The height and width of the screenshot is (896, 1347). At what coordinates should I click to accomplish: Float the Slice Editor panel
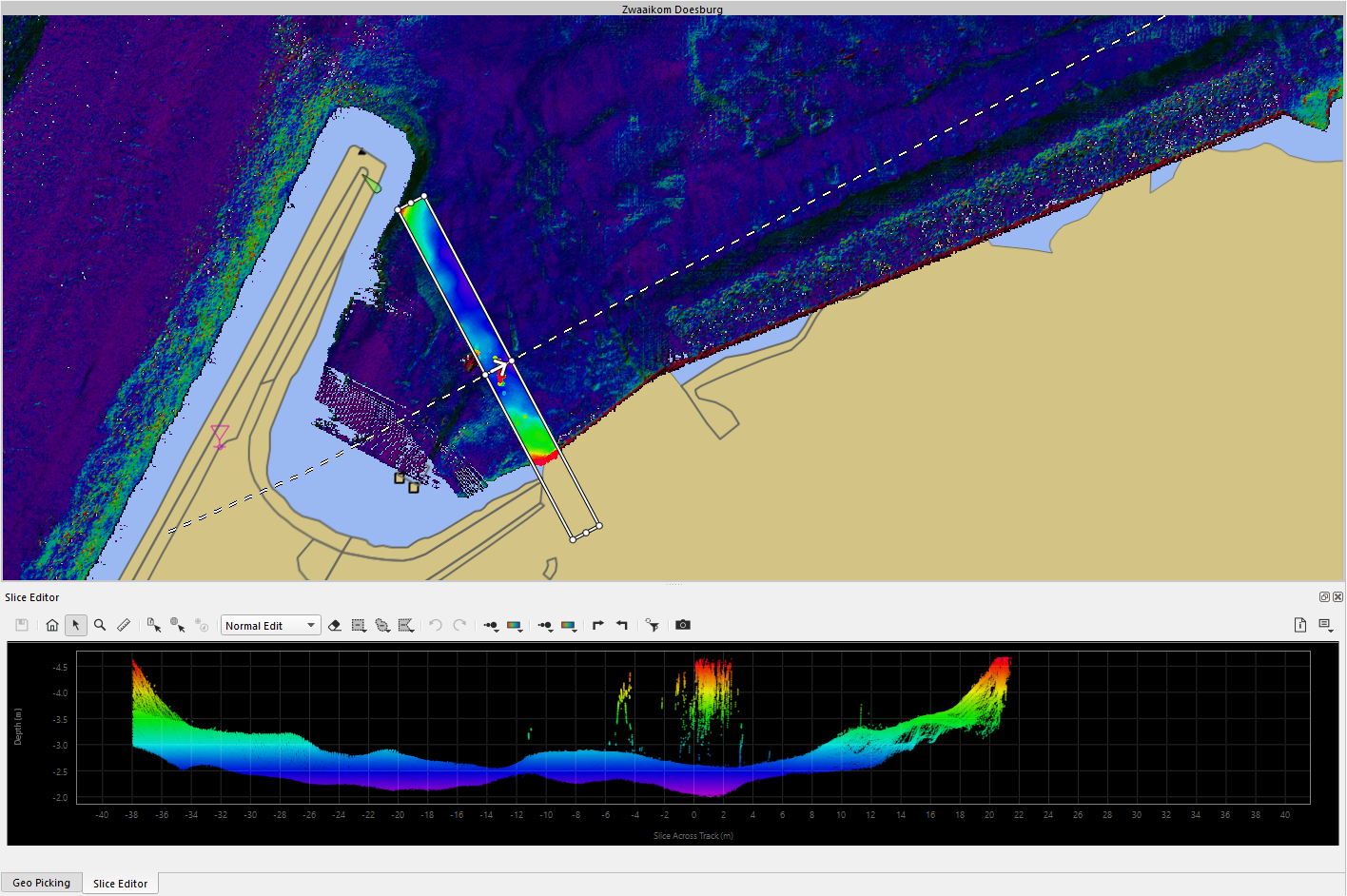[x=1324, y=597]
